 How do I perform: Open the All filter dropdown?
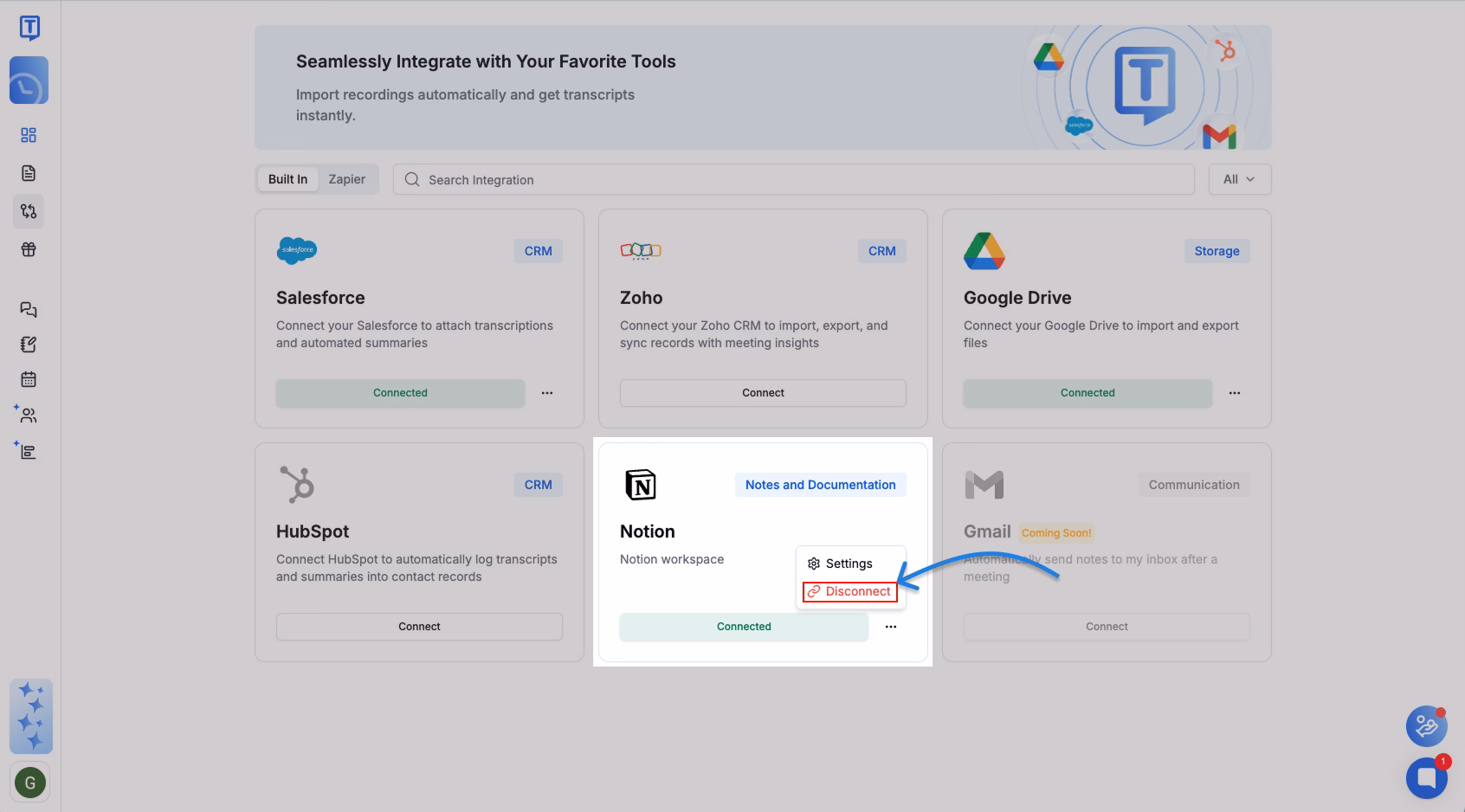(x=1239, y=179)
